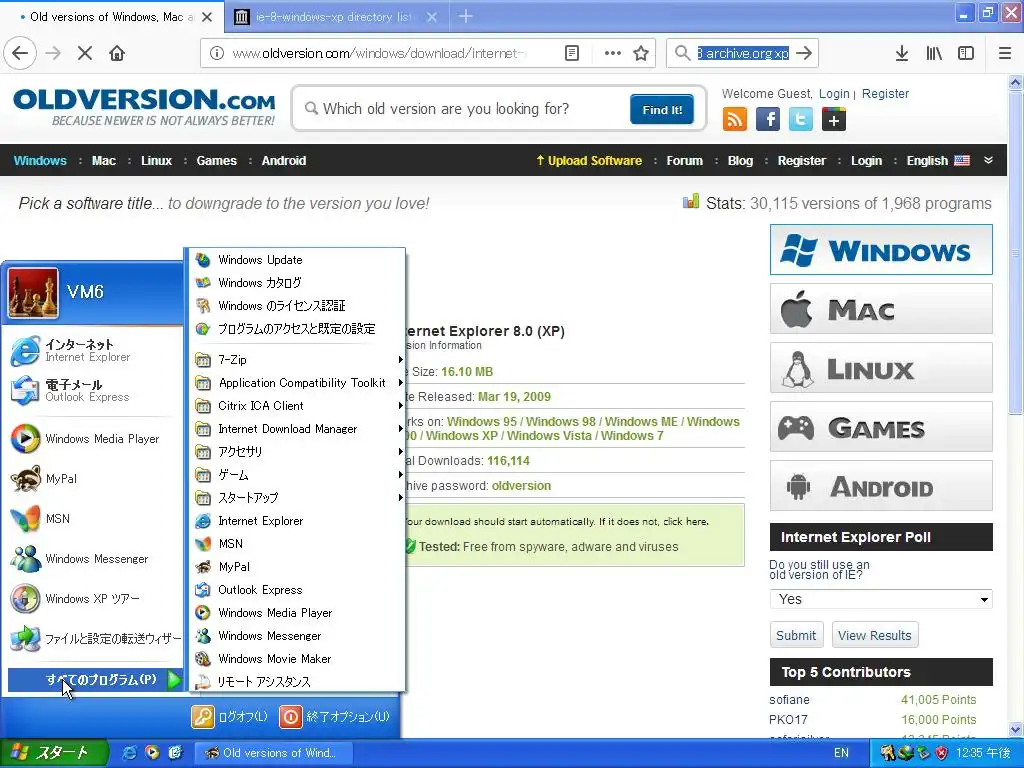Stop loading the page

tap(85, 53)
